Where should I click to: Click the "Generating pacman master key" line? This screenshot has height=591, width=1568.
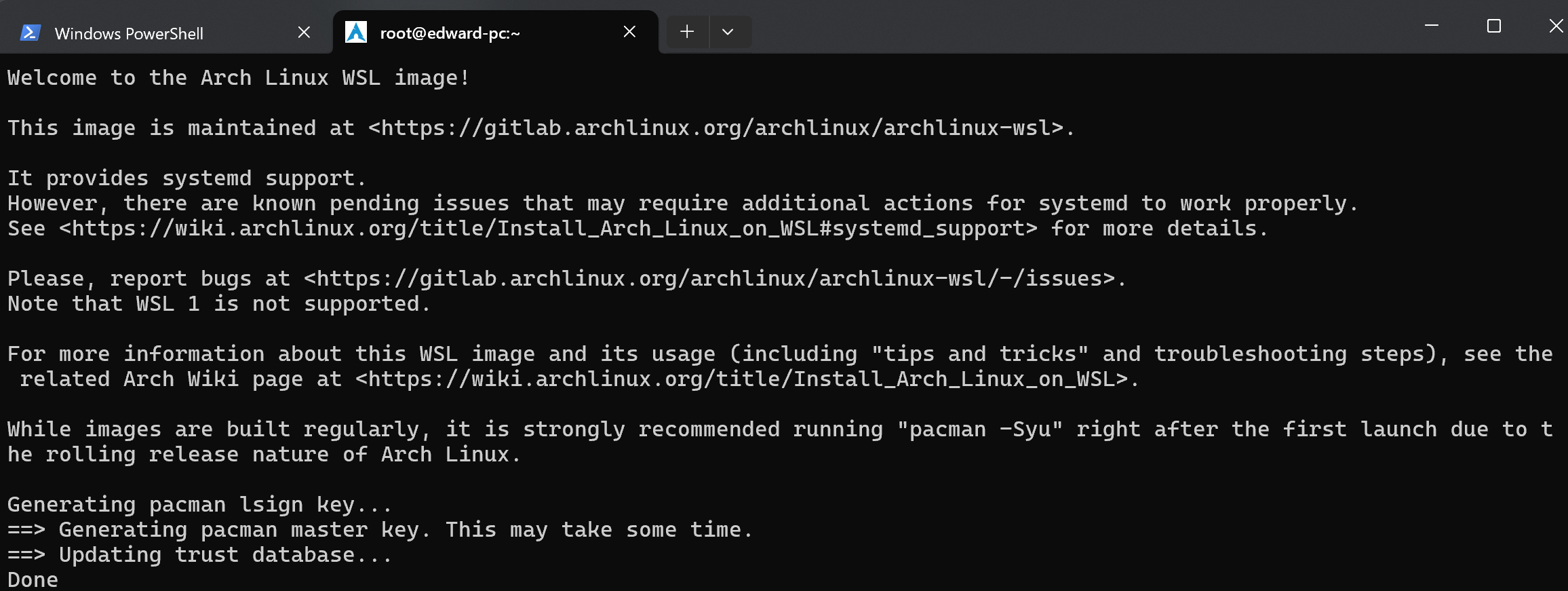coord(380,529)
